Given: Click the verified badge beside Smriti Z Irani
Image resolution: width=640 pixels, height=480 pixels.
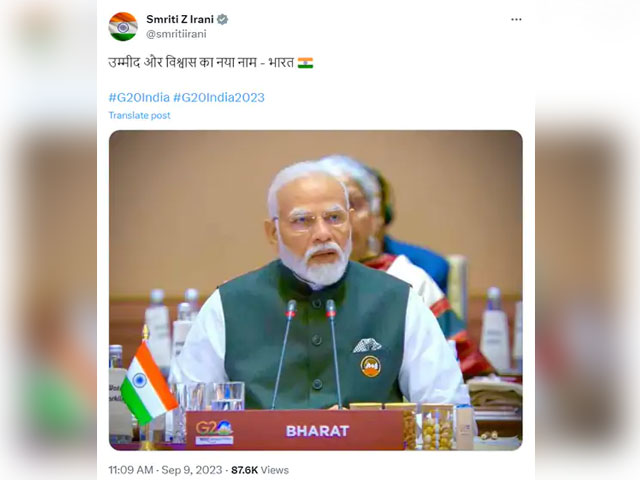Looking at the screenshot, I should pyautogui.click(x=222, y=19).
